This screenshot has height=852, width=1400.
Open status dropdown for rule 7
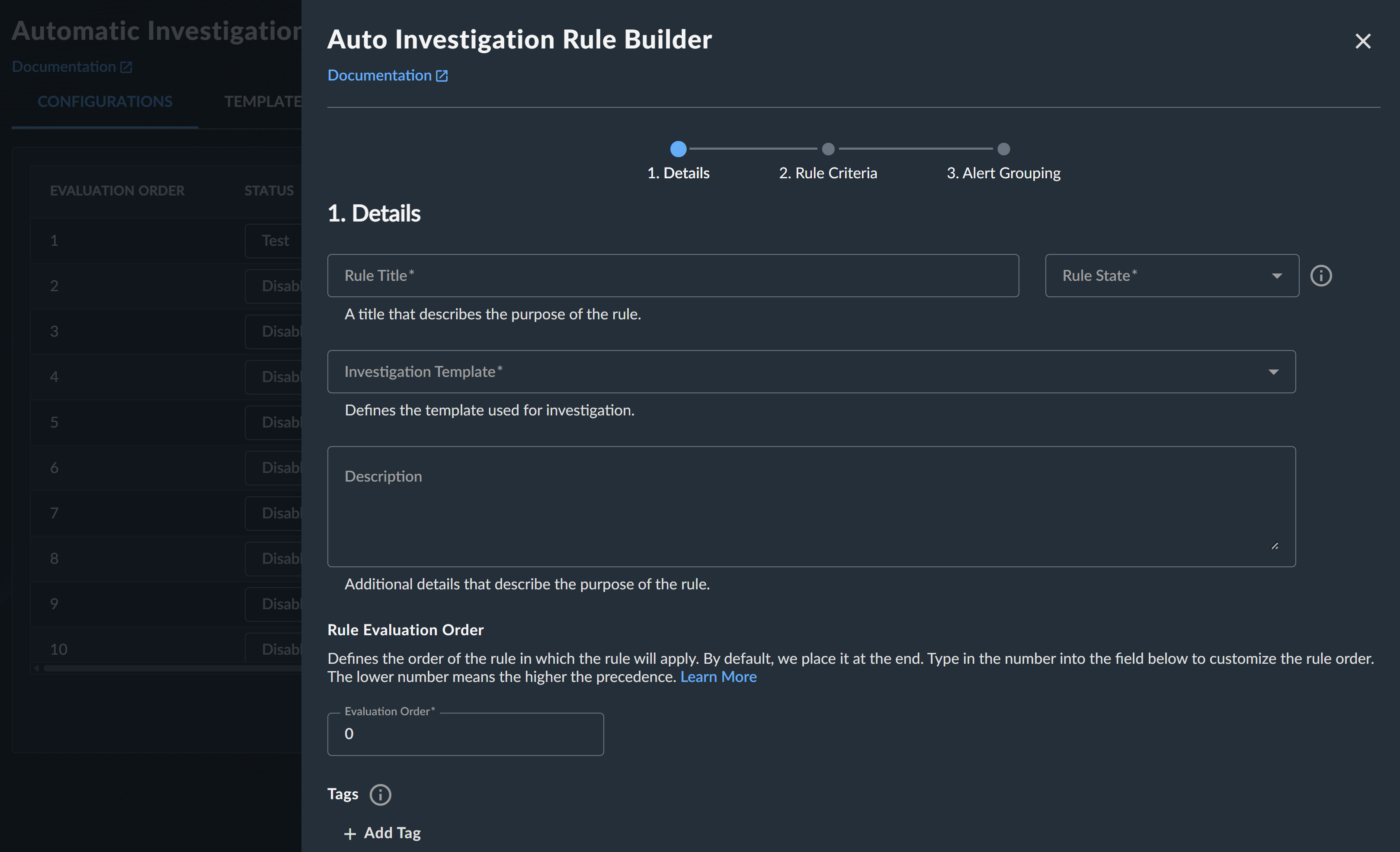tap(273, 513)
